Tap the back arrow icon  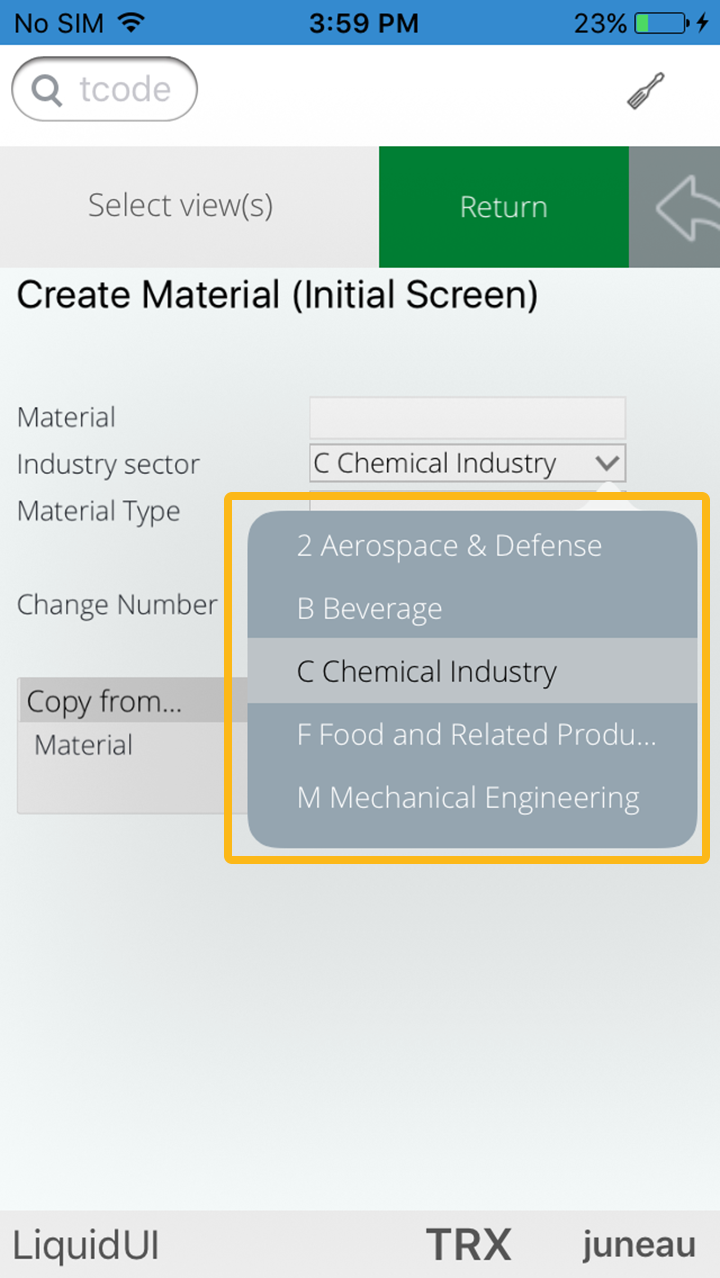coord(686,207)
